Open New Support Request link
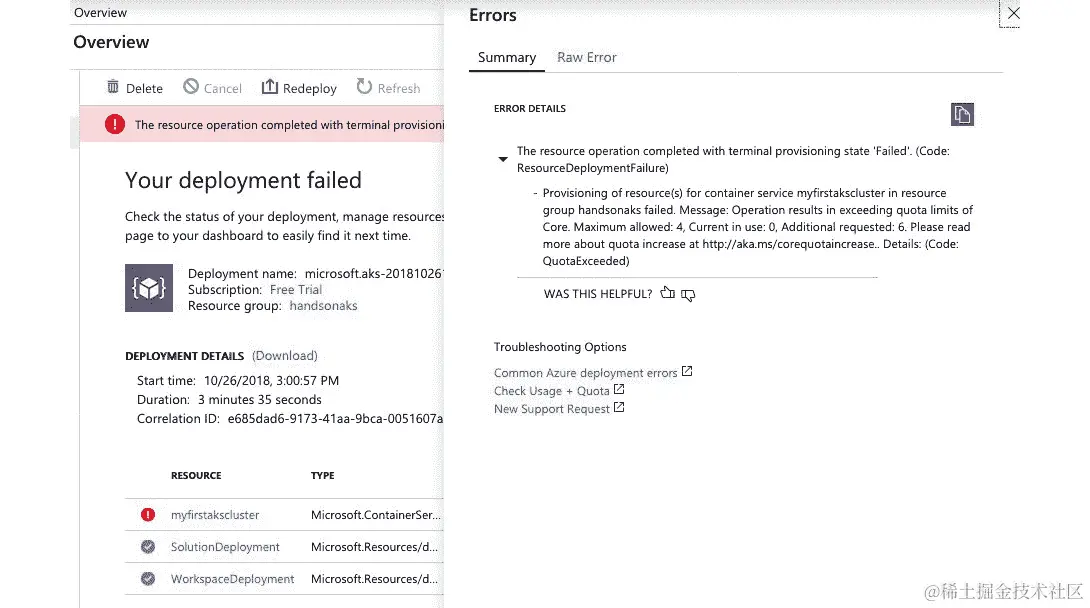Image resolution: width=1090 pixels, height=608 pixels. tap(551, 409)
